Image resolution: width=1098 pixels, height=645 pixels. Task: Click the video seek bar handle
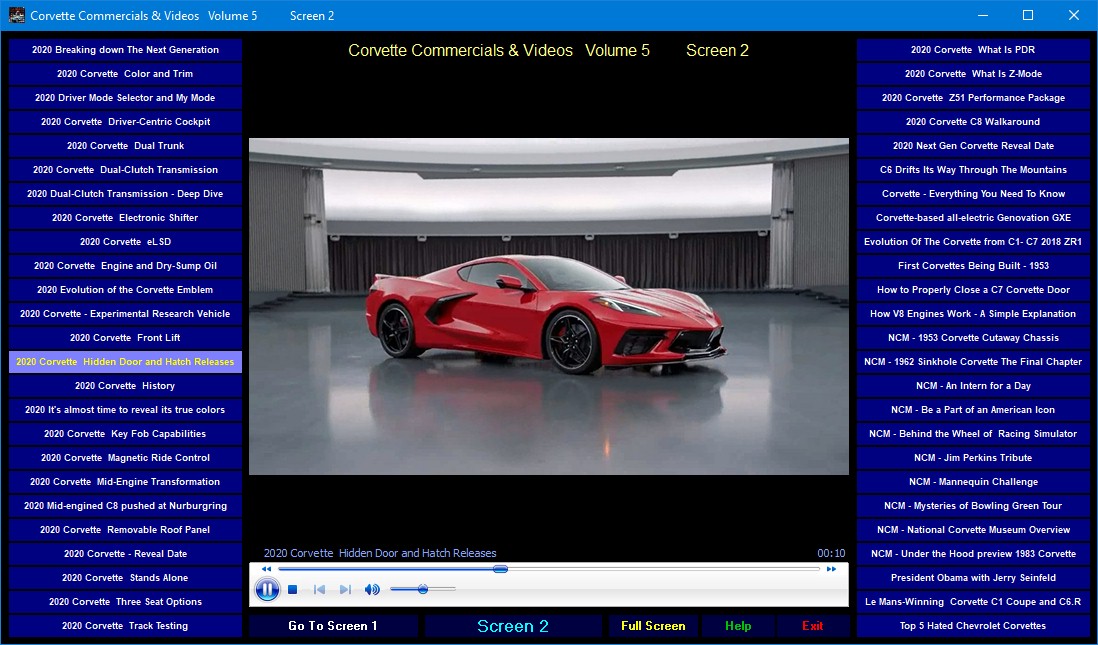(500, 569)
